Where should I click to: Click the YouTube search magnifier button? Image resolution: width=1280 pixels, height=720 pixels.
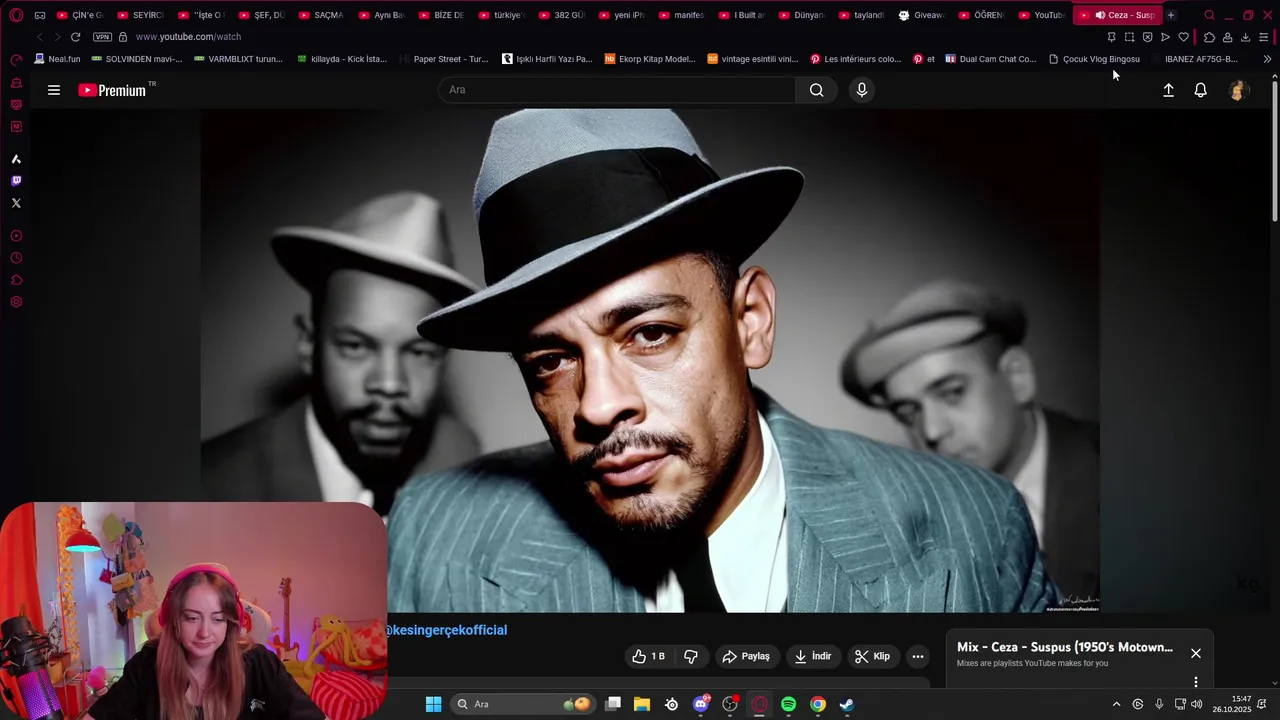pyautogui.click(x=817, y=90)
